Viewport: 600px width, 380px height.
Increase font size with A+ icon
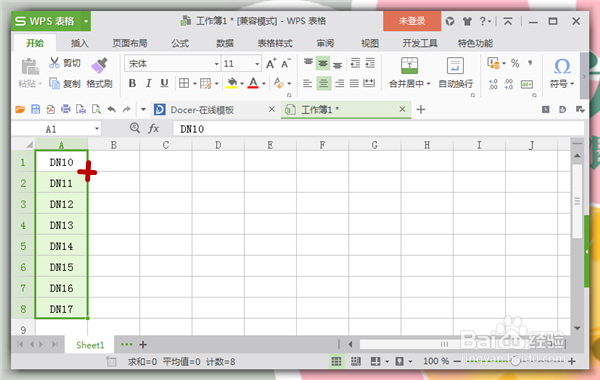[271, 64]
